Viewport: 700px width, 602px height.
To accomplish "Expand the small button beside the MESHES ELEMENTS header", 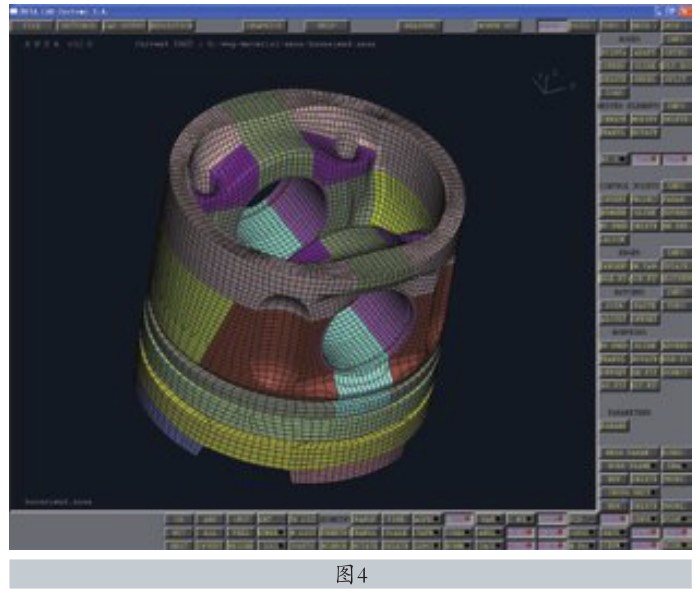I will (677, 106).
